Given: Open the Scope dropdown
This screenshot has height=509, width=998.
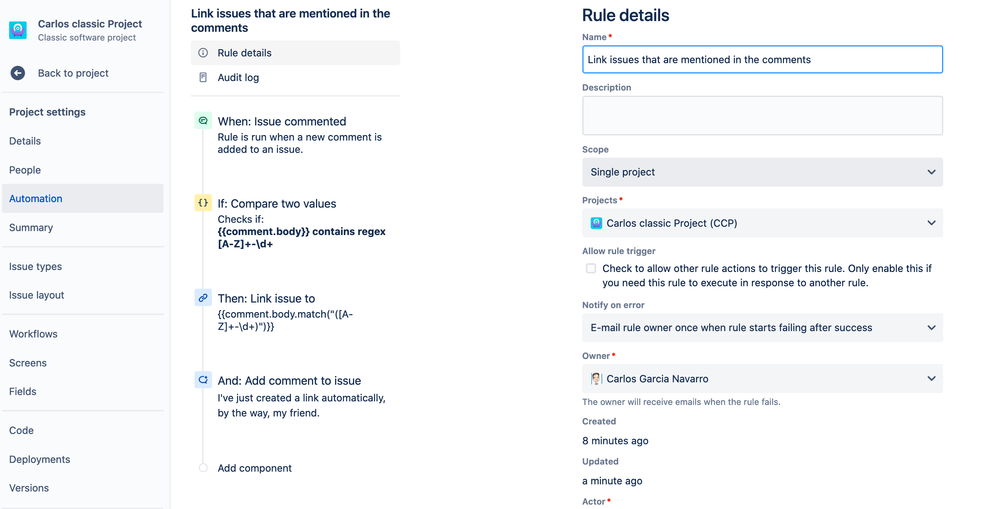Looking at the screenshot, I should (762, 172).
